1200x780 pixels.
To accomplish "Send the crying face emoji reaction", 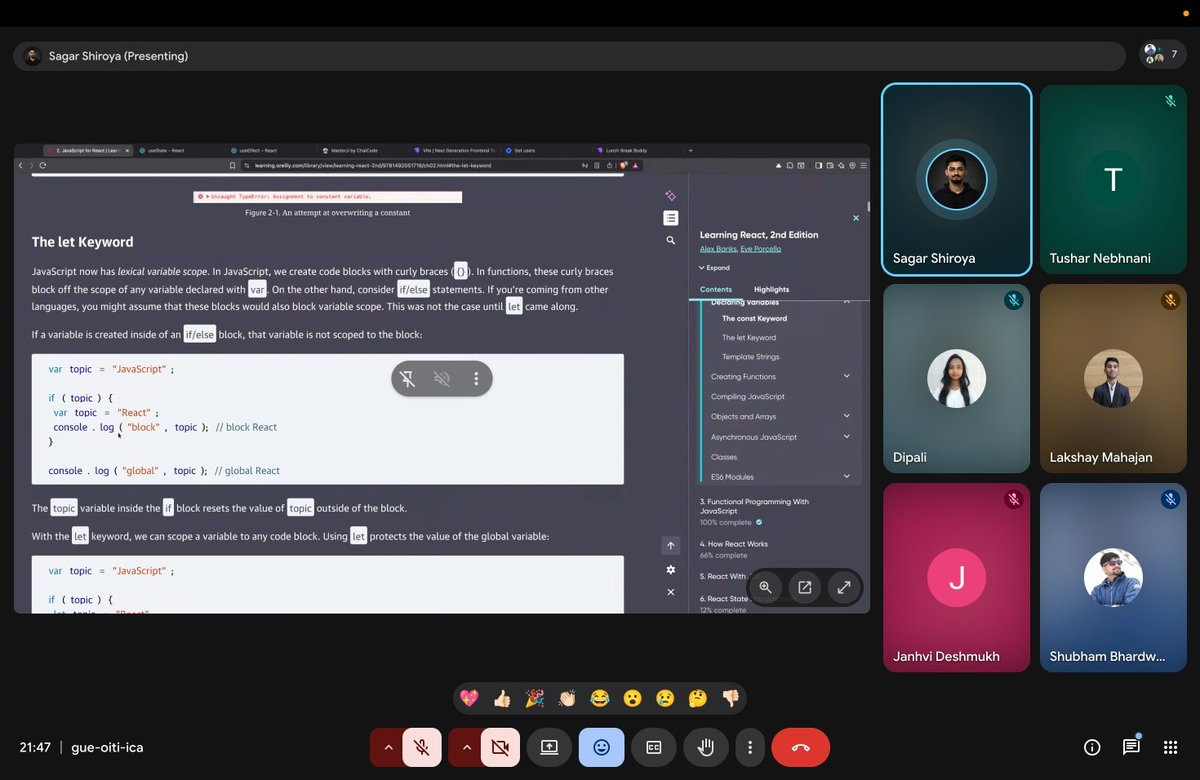I will 665,698.
